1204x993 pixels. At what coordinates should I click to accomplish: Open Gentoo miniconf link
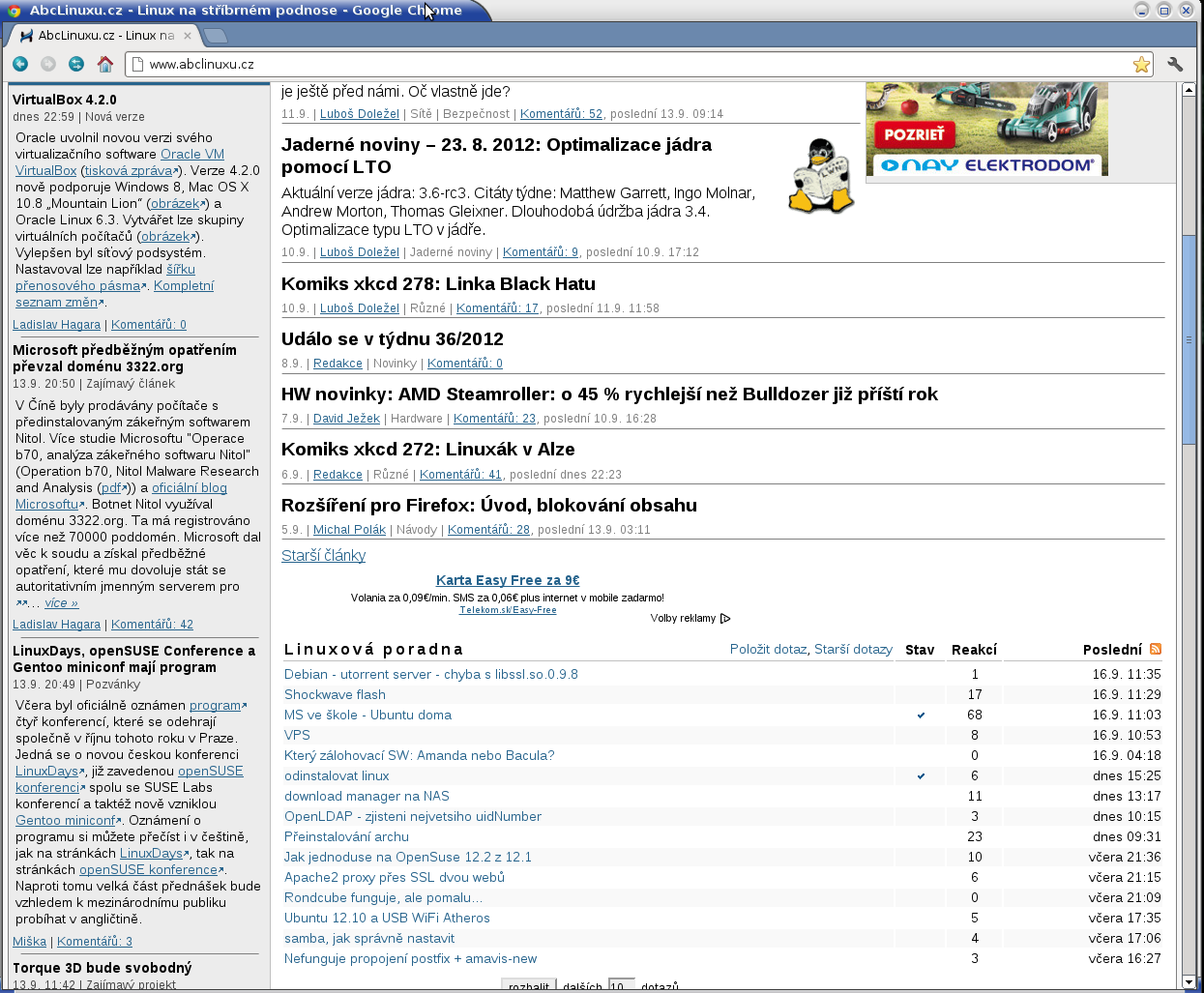[x=68, y=821]
